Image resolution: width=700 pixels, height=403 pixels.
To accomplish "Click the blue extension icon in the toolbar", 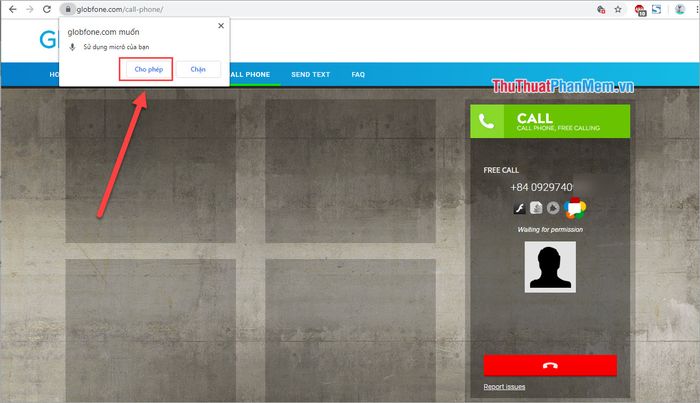I will [656, 9].
